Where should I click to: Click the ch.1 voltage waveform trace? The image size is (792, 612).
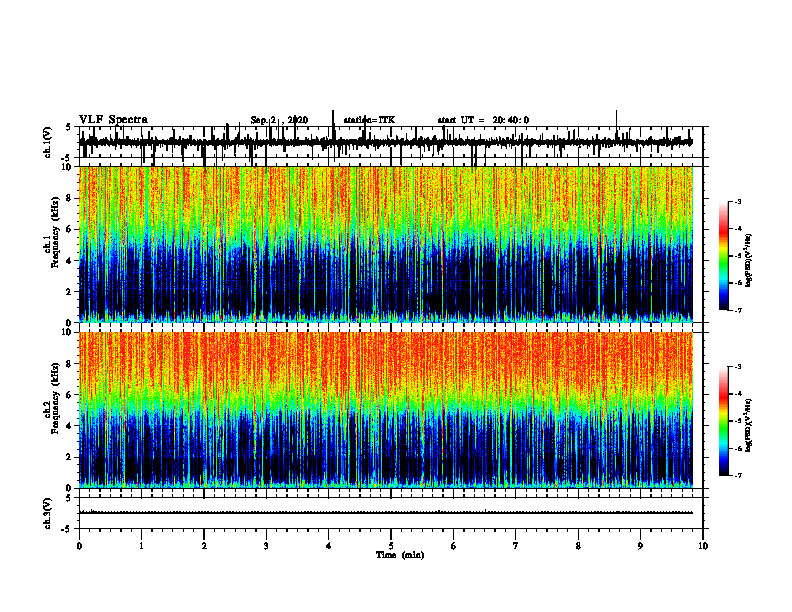point(386,142)
